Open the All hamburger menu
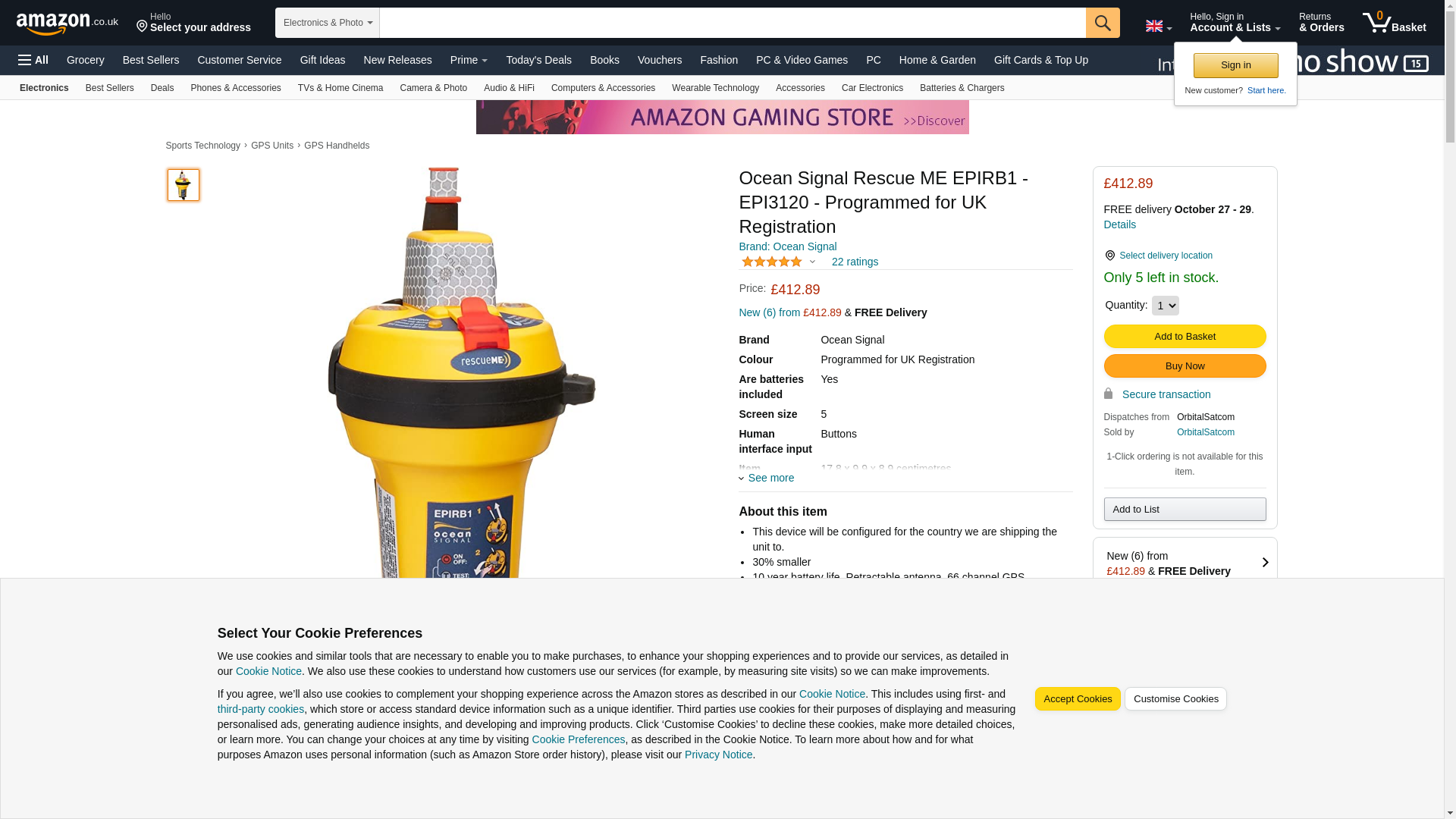 [33, 60]
